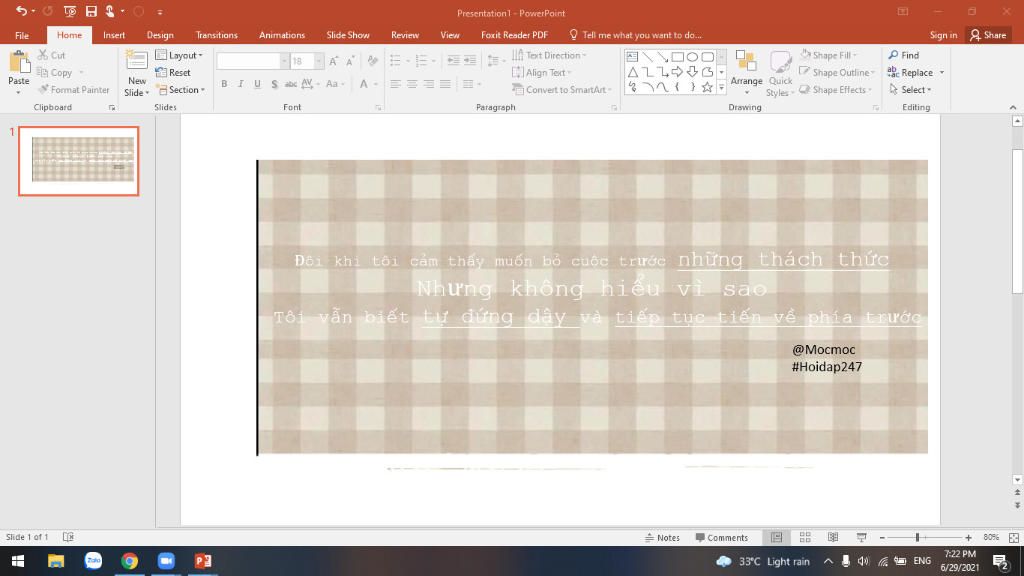
Task: Select the oval shape in shapes gallery
Action: [692, 57]
